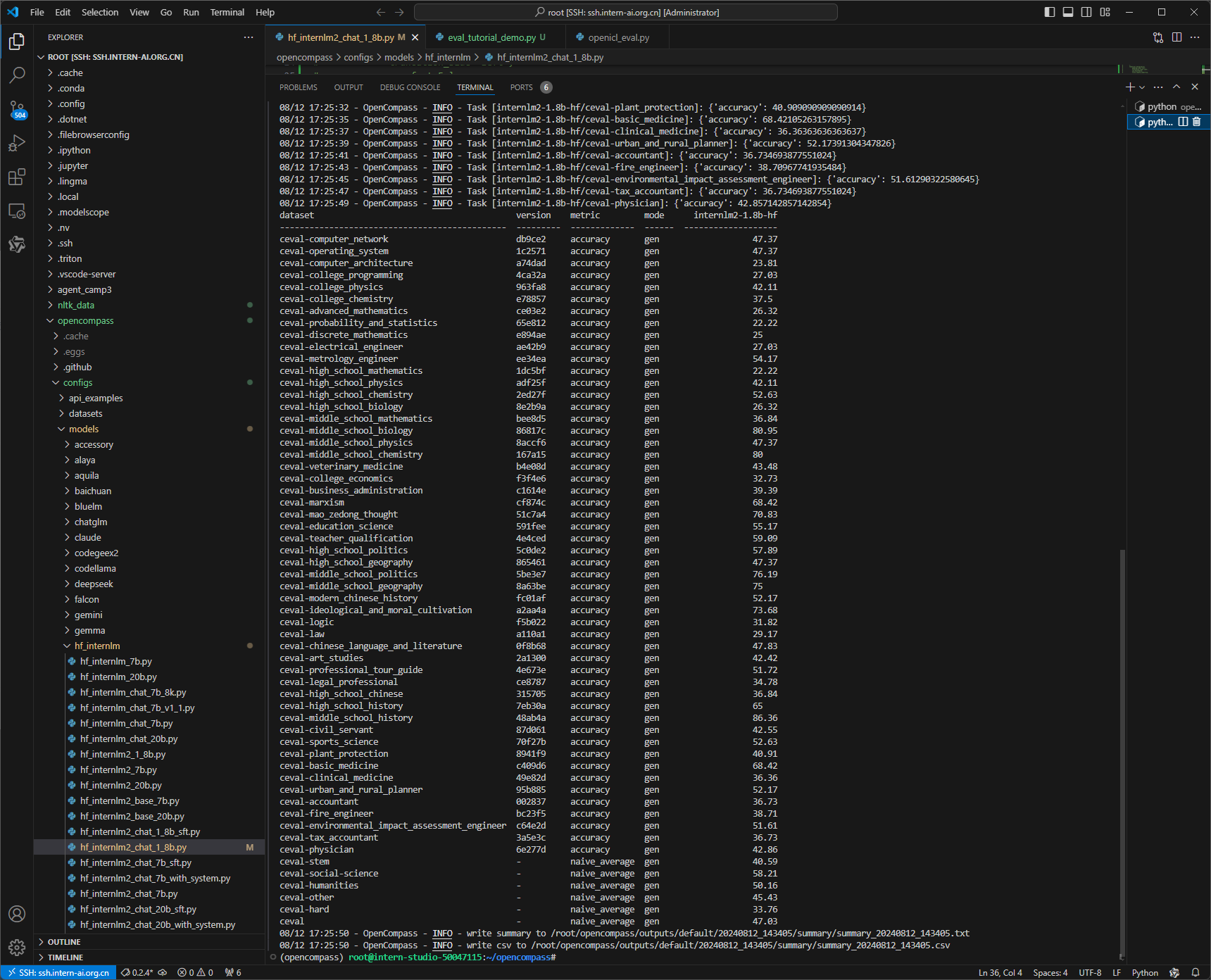Click forwarded ports indicator showing 6
The height and width of the screenshot is (980, 1211).
pos(233,972)
